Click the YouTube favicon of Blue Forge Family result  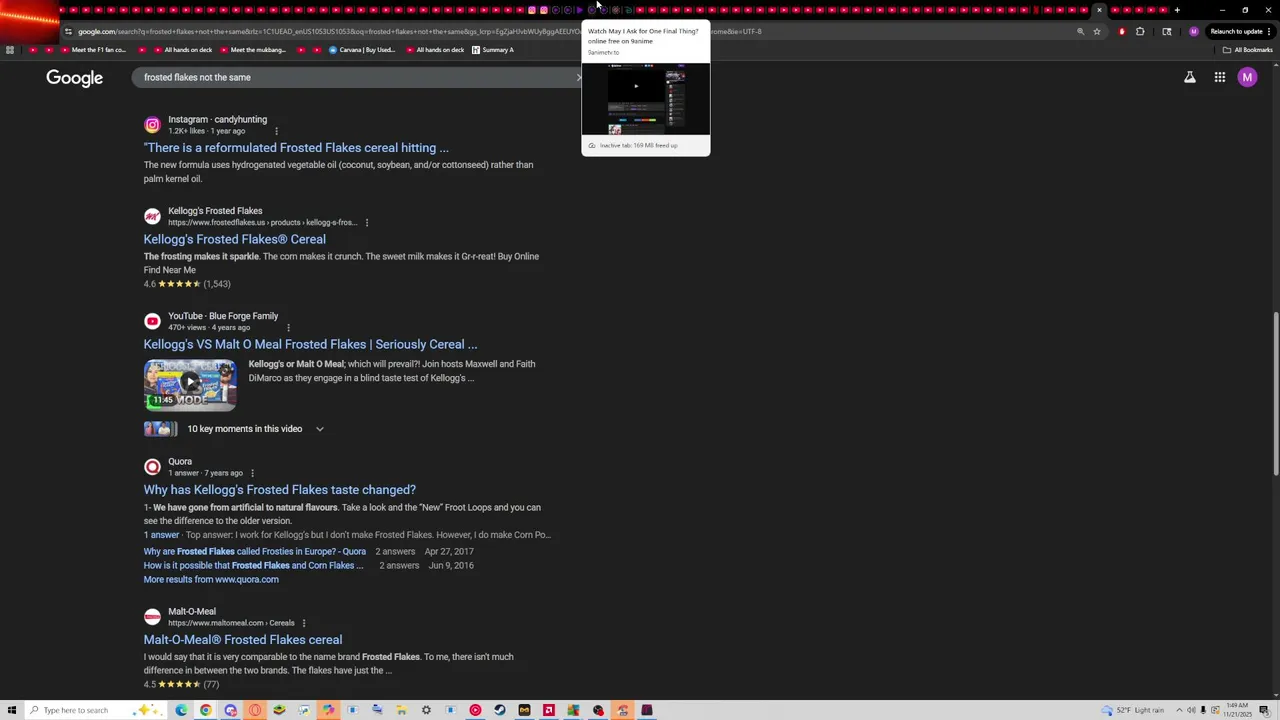(x=152, y=321)
